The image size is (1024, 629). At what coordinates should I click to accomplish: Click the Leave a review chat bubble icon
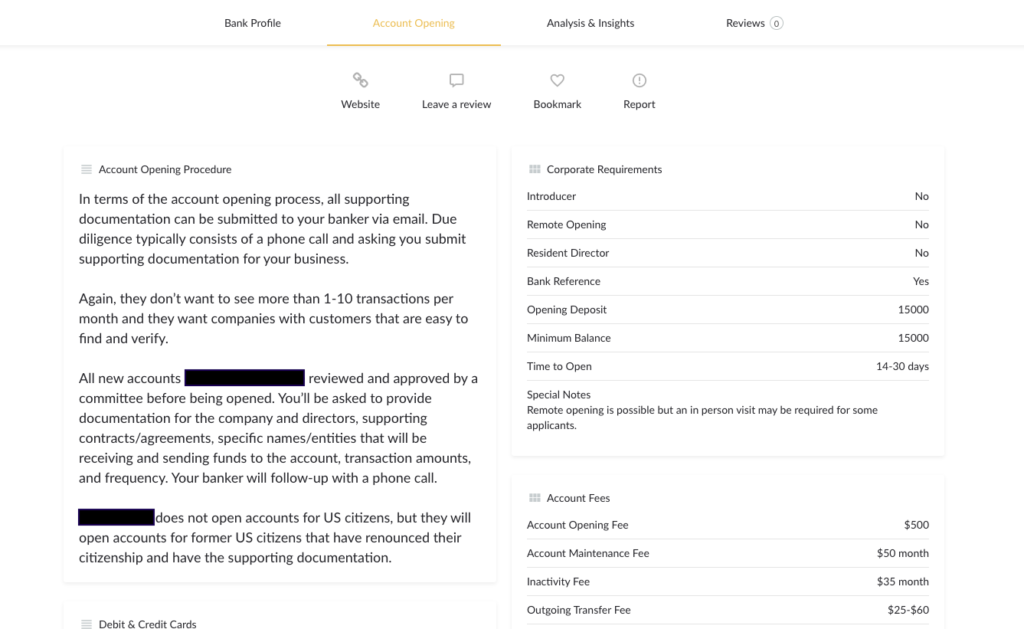(x=456, y=80)
